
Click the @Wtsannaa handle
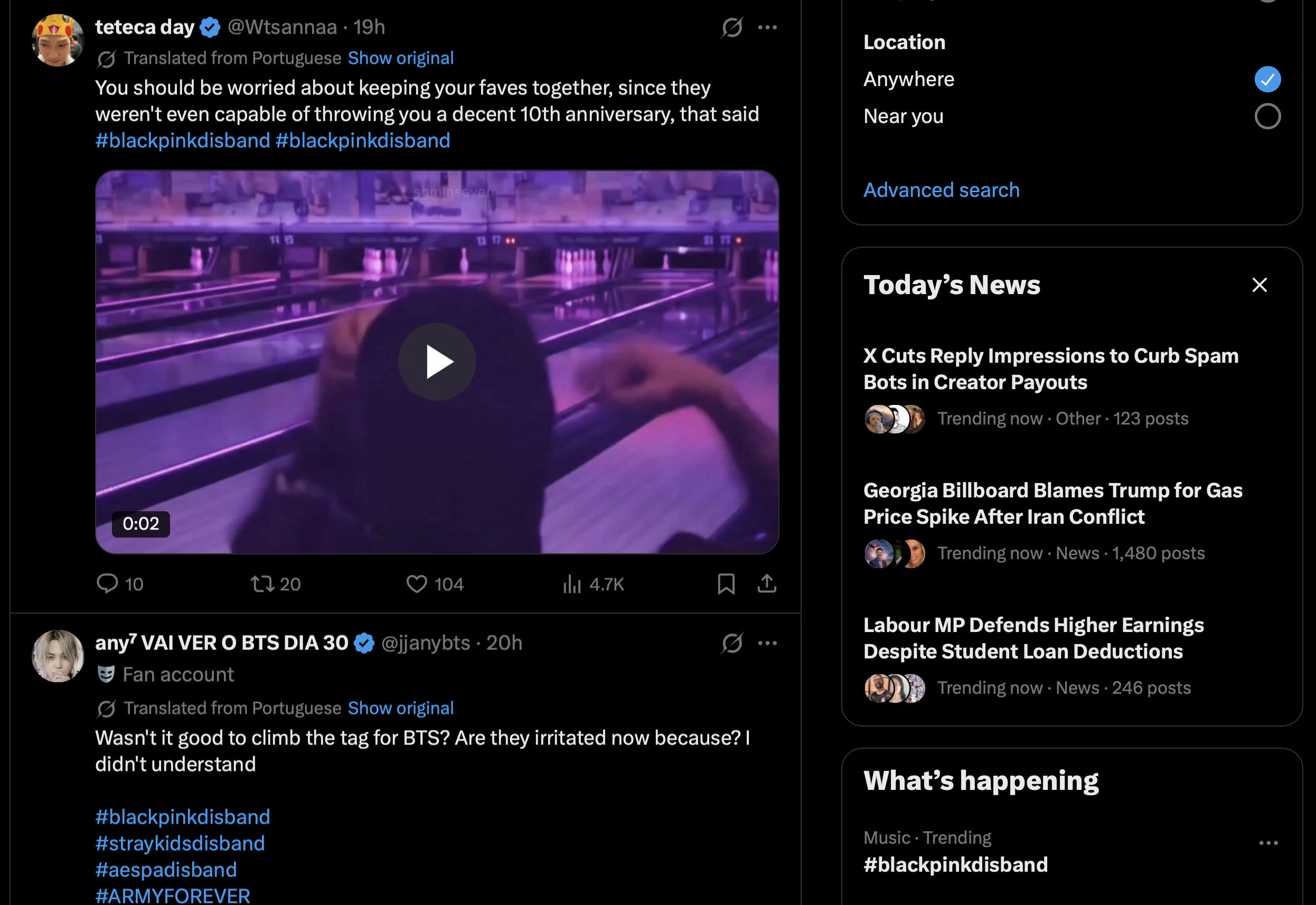tap(282, 26)
